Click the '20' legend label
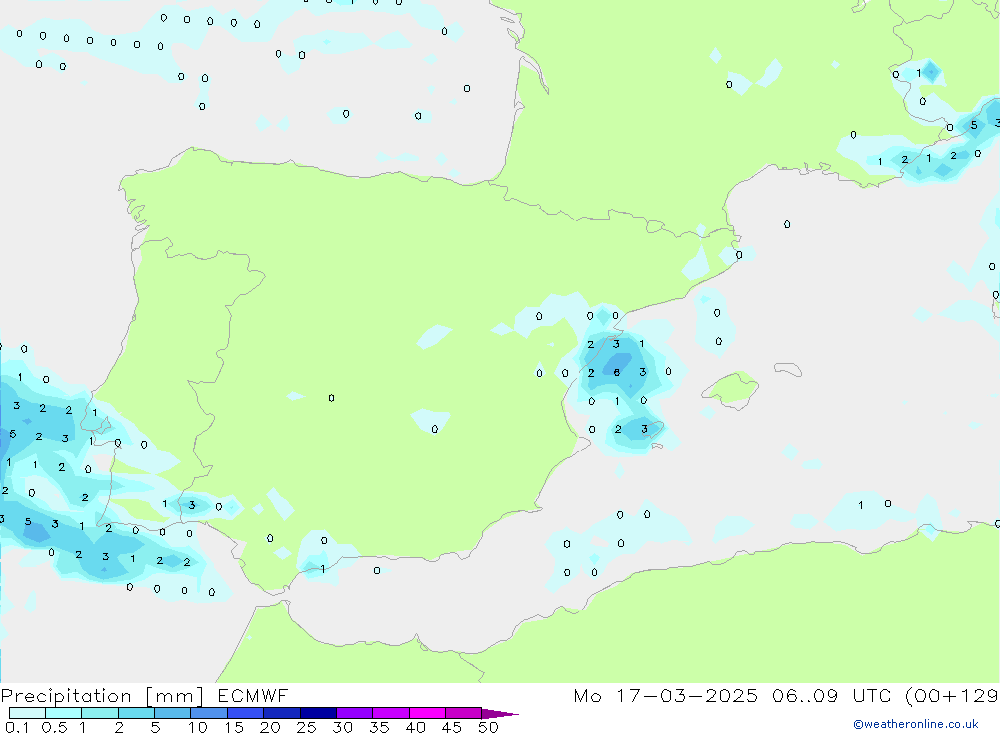 point(270,727)
